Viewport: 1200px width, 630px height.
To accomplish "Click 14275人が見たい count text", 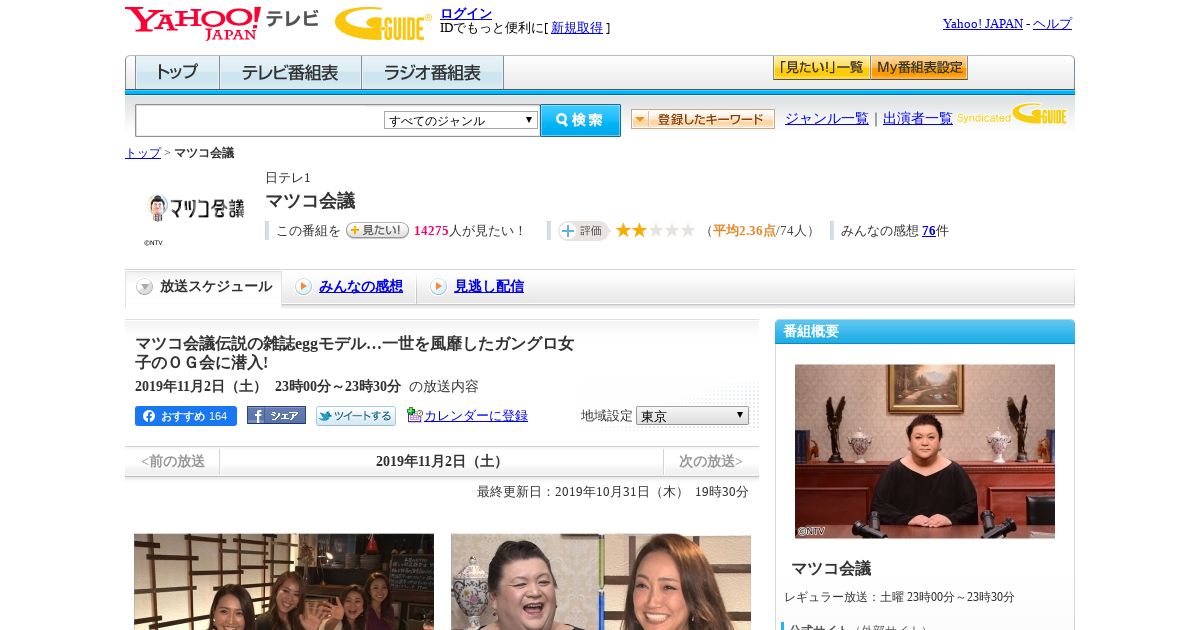I will 469,231.
